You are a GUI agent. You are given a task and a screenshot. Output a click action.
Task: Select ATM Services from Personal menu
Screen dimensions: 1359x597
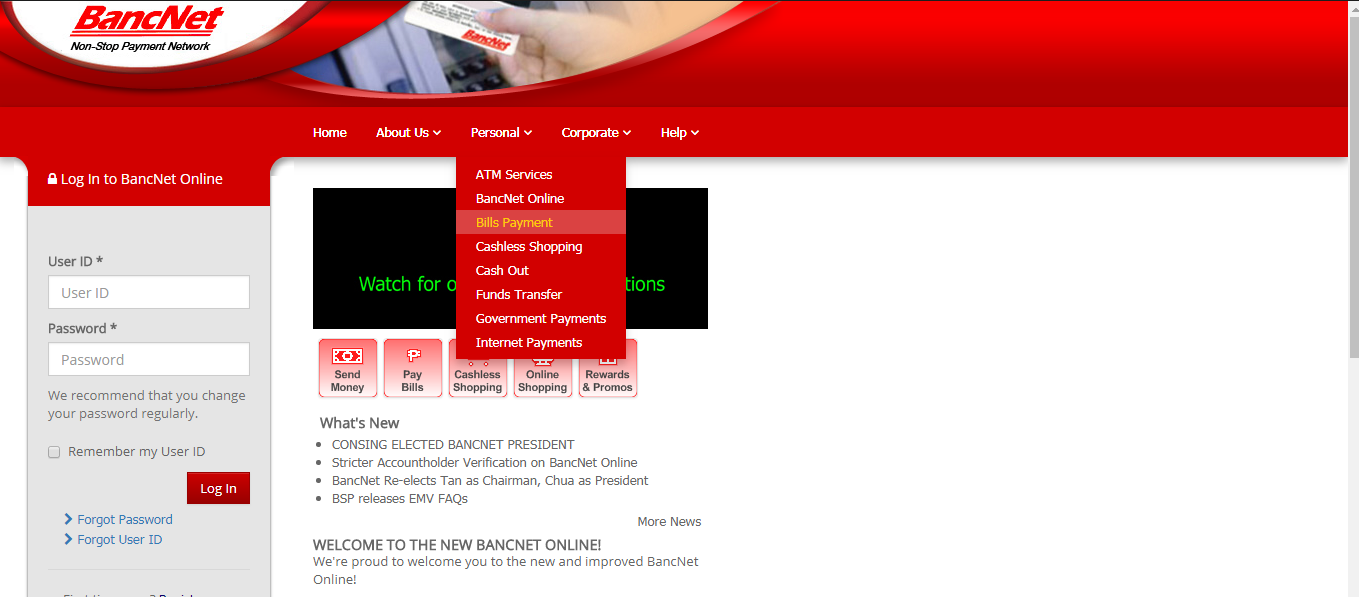point(541,174)
